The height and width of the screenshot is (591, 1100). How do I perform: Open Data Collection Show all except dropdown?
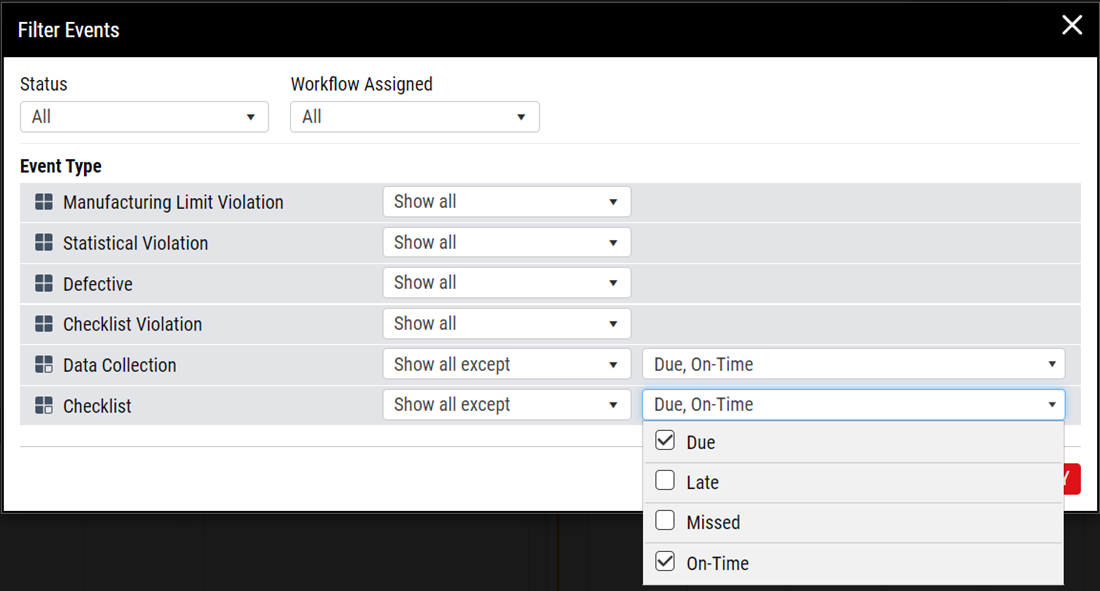507,364
